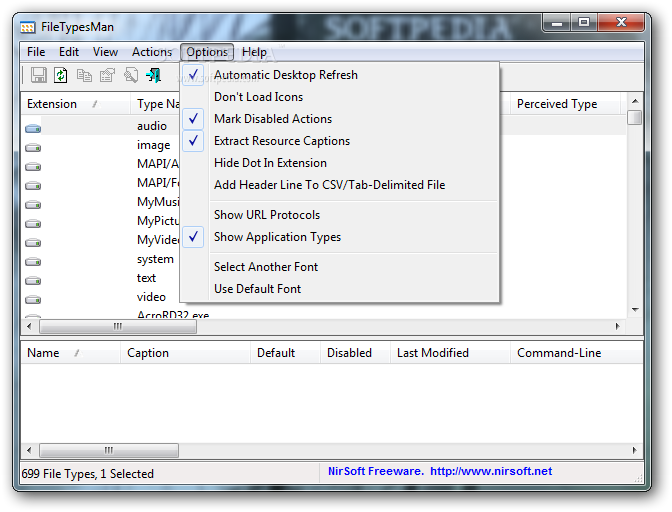Click lower pane horizontal scroll right arrow
Image resolution: width=672 pixels, height=512 pixels.
[x=635, y=450]
